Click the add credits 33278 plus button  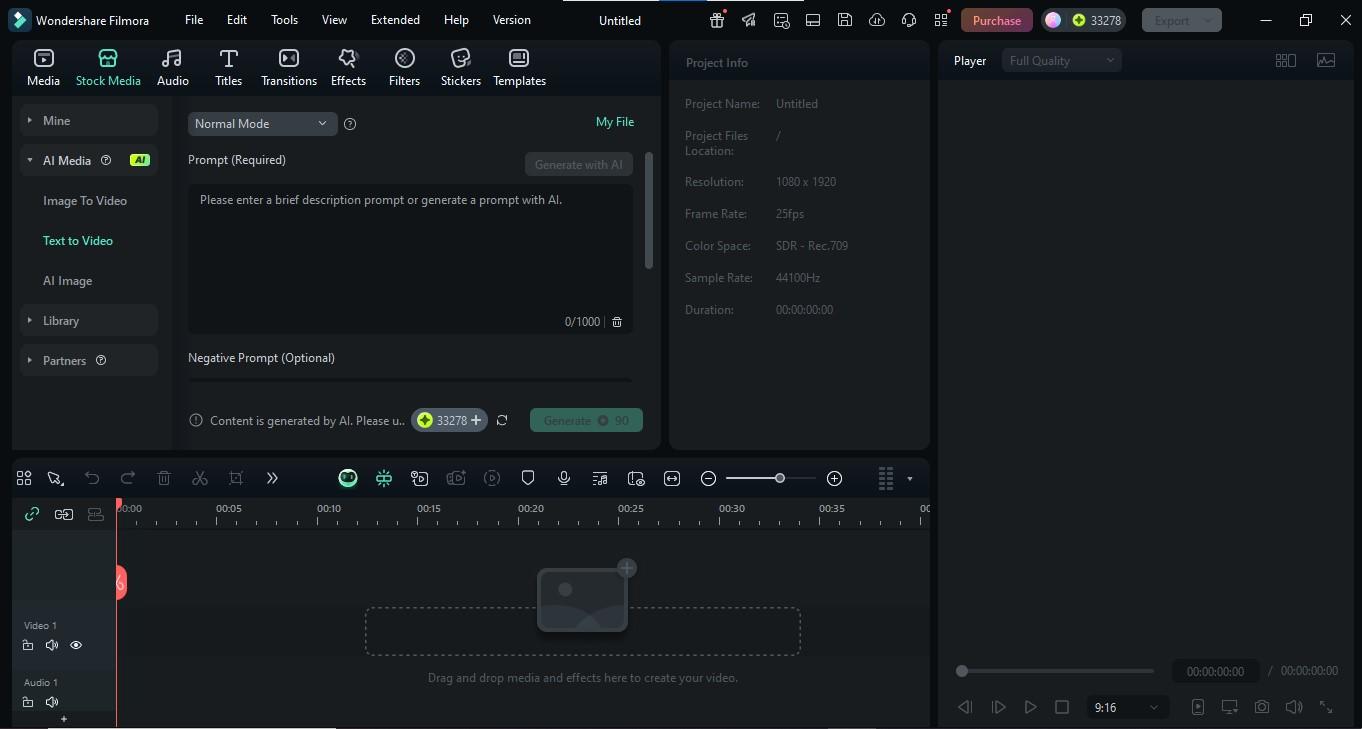click(449, 420)
